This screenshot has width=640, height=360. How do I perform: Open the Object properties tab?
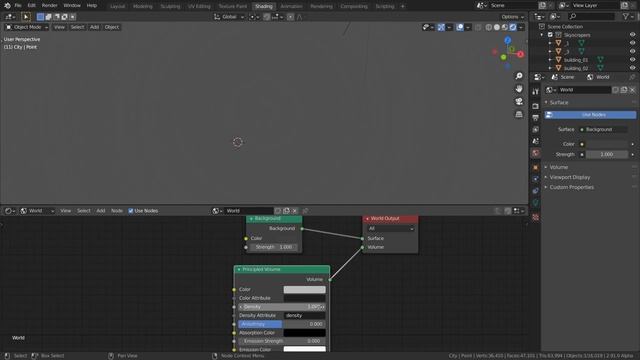click(x=536, y=167)
